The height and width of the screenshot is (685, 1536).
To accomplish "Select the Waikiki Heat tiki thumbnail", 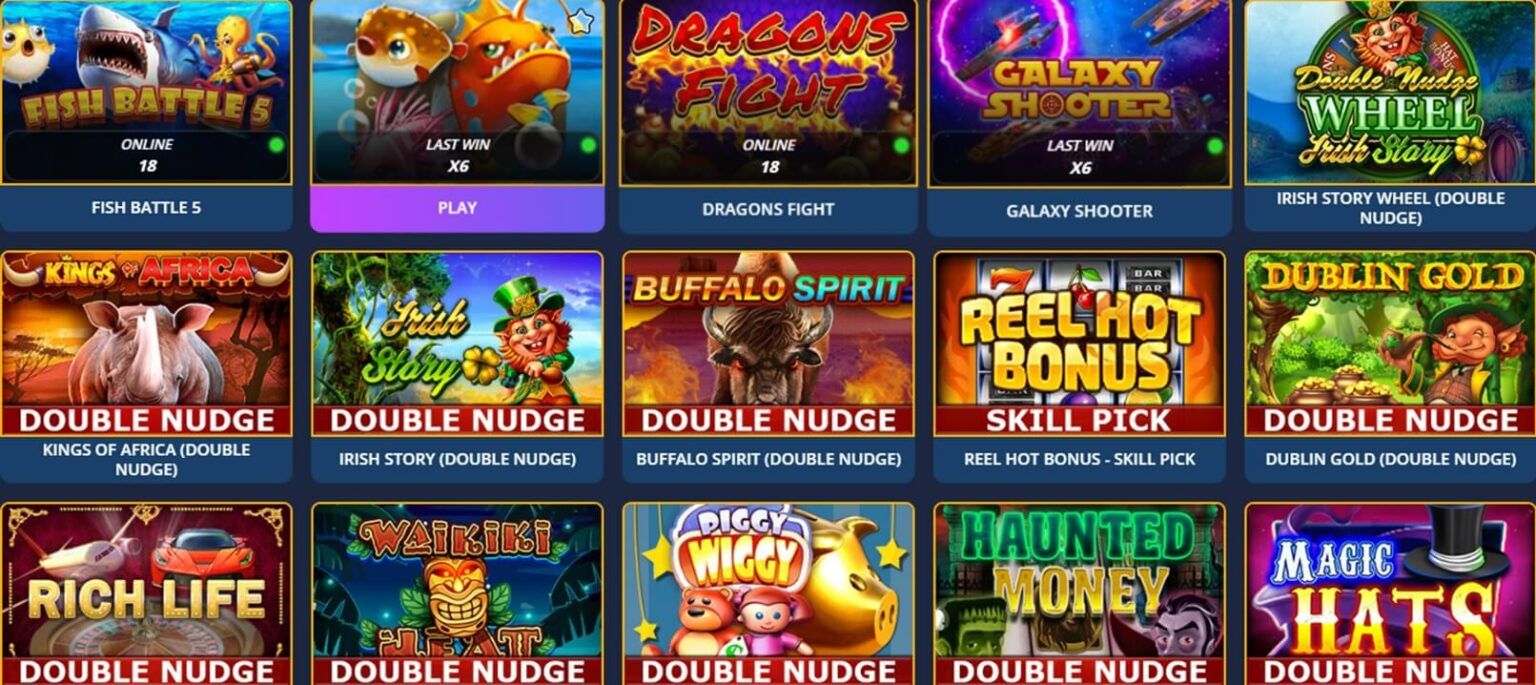I will [x=457, y=594].
